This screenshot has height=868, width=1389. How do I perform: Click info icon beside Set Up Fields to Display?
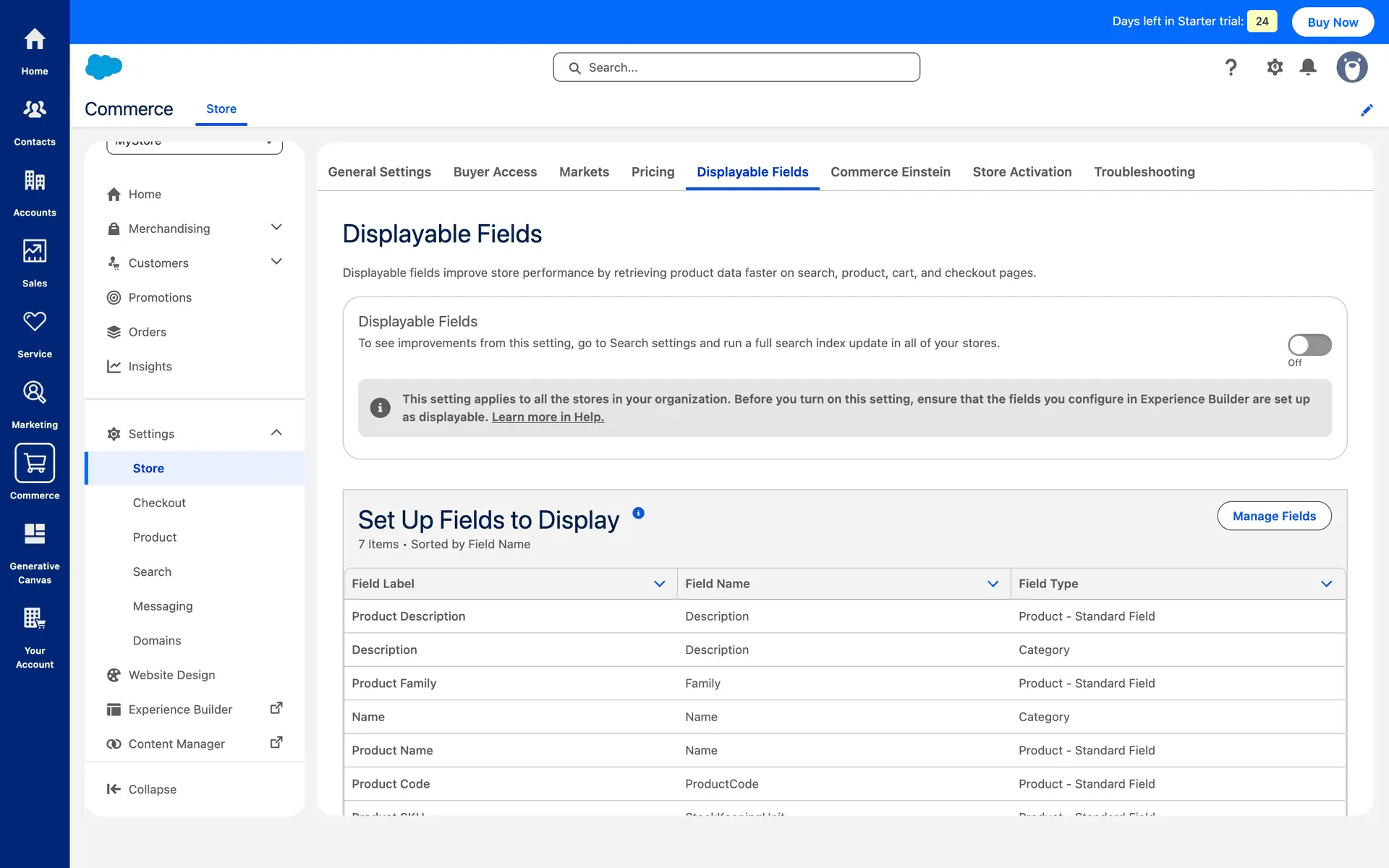click(x=638, y=513)
